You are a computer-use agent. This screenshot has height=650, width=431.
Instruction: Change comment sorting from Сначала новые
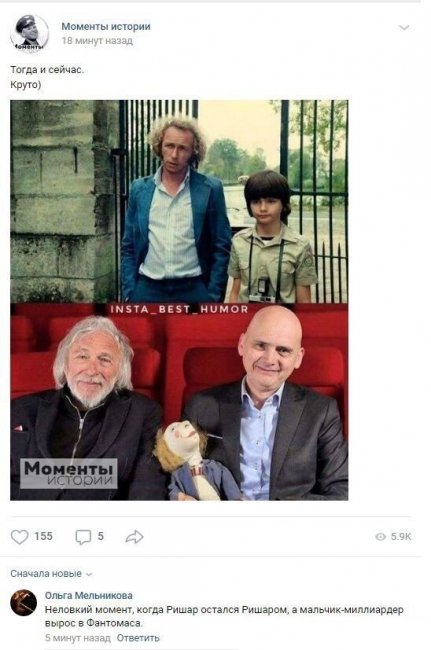click(x=51, y=574)
